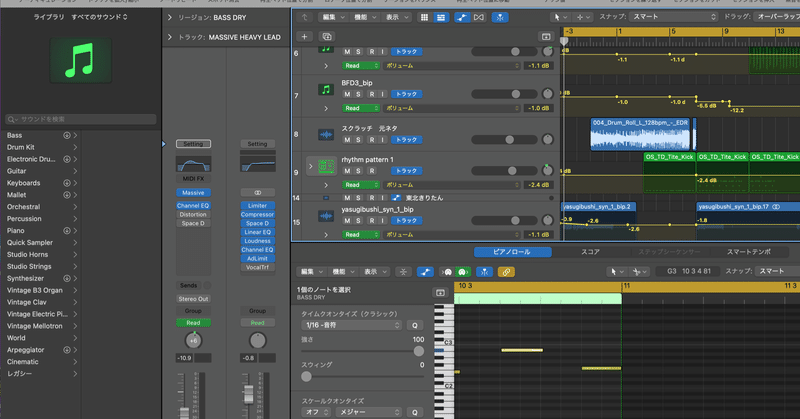Toggle the grid view icon in the tracks toolbar
This screenshot has height=419, width=800.
click(424, 17)
